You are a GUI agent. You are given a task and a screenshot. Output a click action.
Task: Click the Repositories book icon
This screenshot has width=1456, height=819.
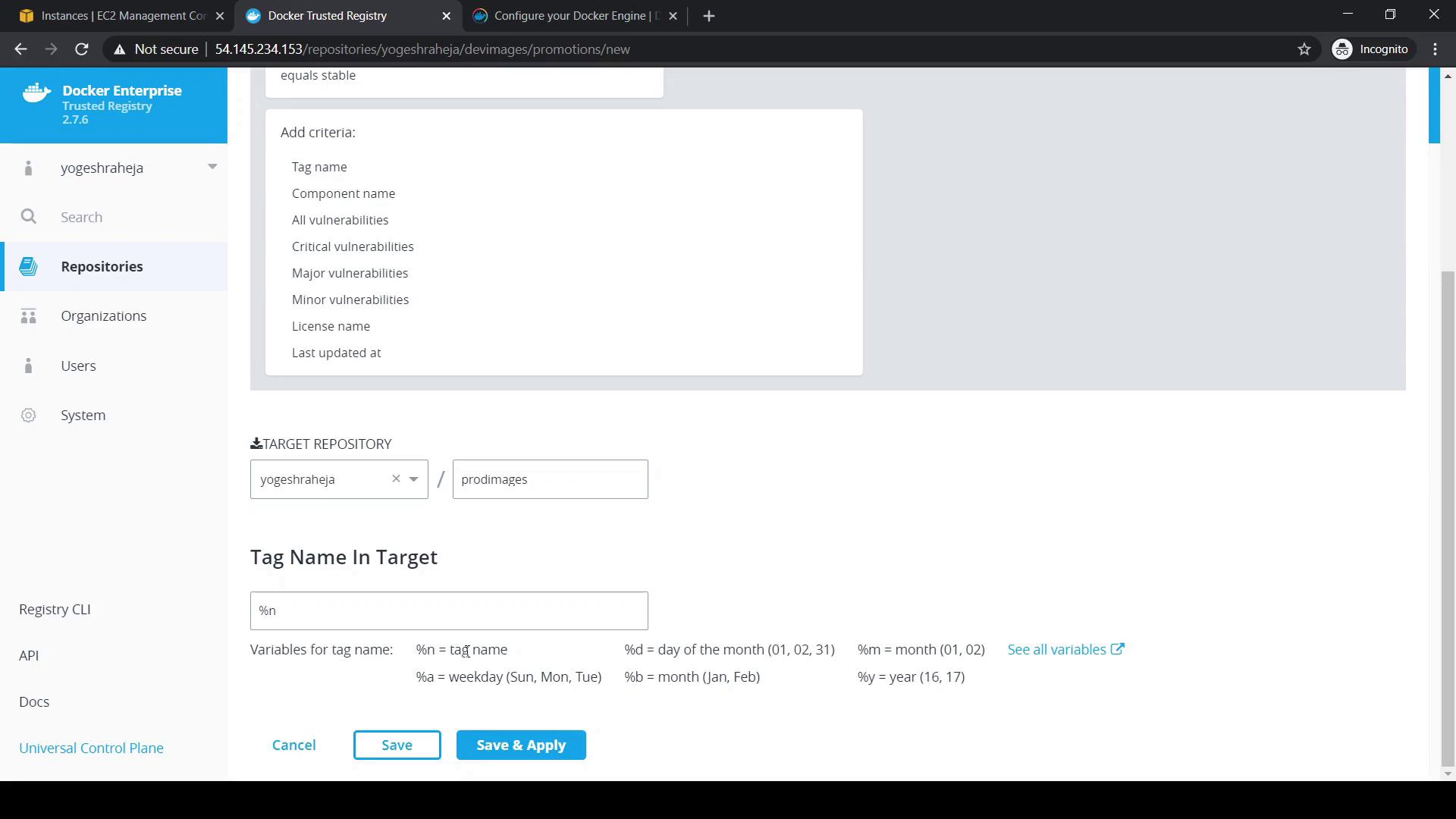pos(28,266)
